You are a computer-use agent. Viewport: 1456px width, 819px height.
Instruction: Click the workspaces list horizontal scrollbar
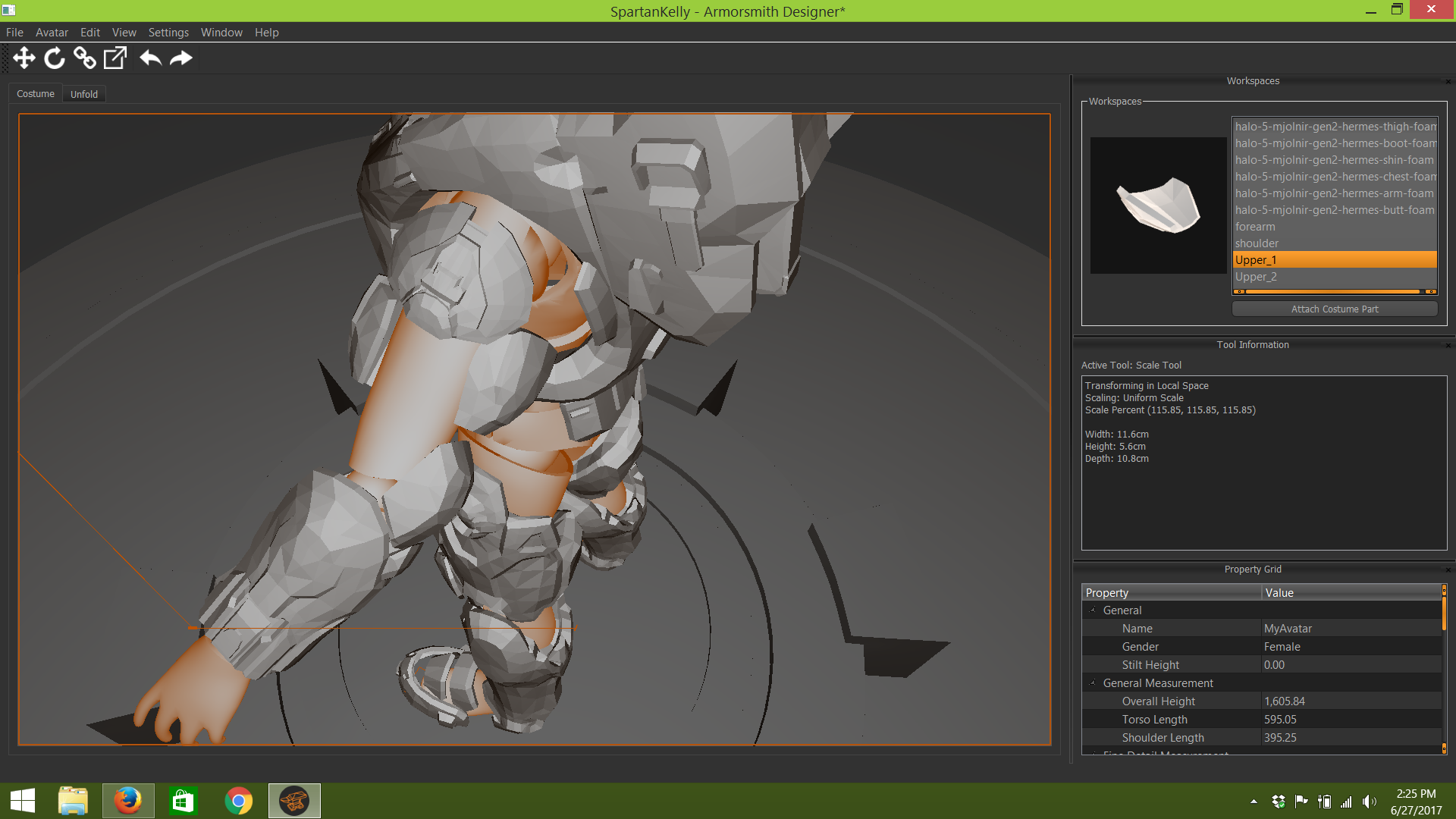1334,291
